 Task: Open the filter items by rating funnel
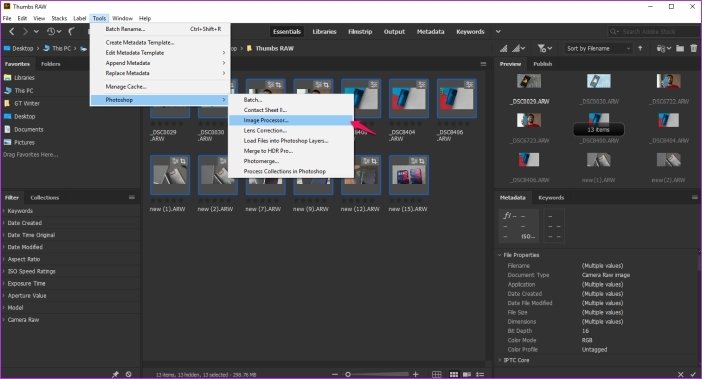tap(544, 48)
